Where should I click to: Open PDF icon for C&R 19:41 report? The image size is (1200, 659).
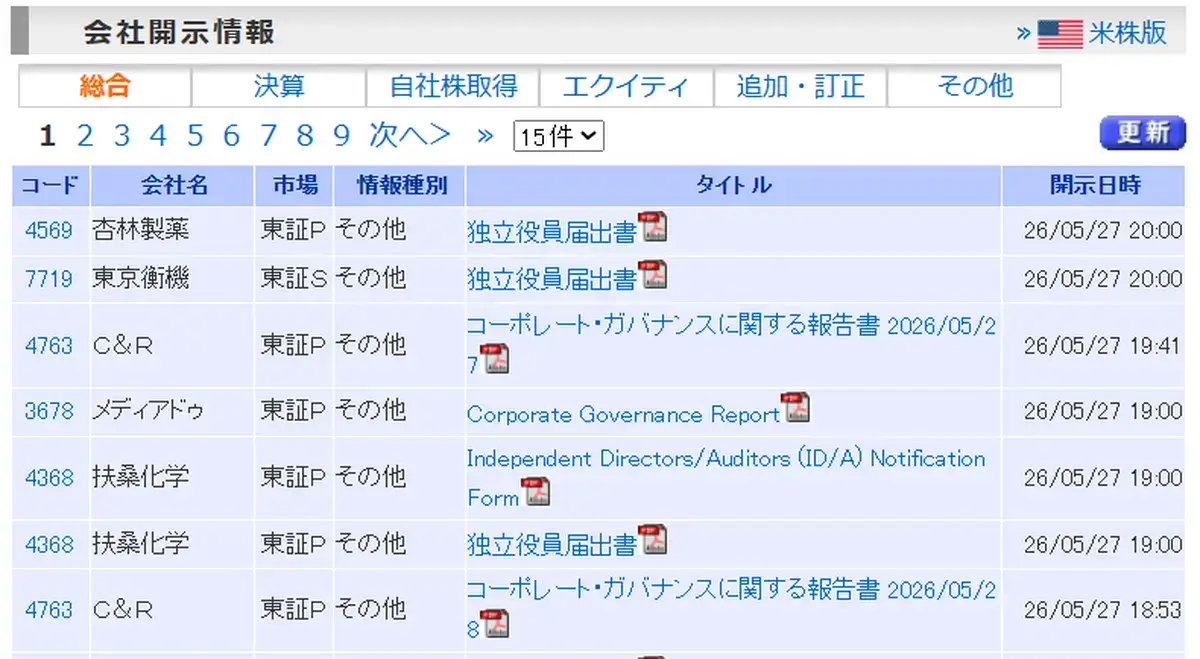[495, 359]
